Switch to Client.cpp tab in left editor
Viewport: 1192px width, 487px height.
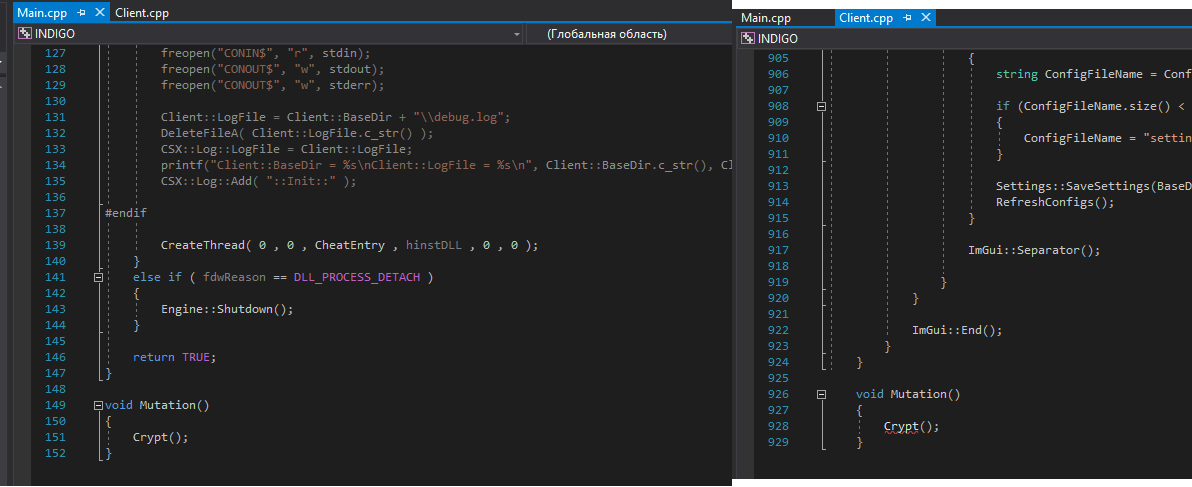tap(144, 14)
